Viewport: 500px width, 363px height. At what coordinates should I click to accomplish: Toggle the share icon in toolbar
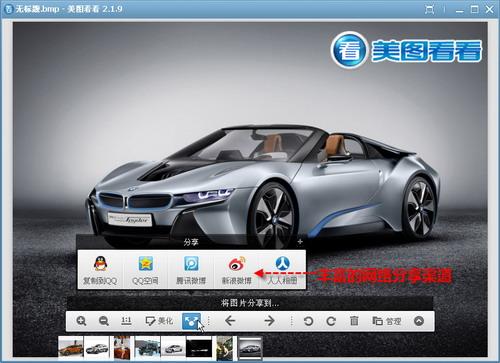coord(191,321)
